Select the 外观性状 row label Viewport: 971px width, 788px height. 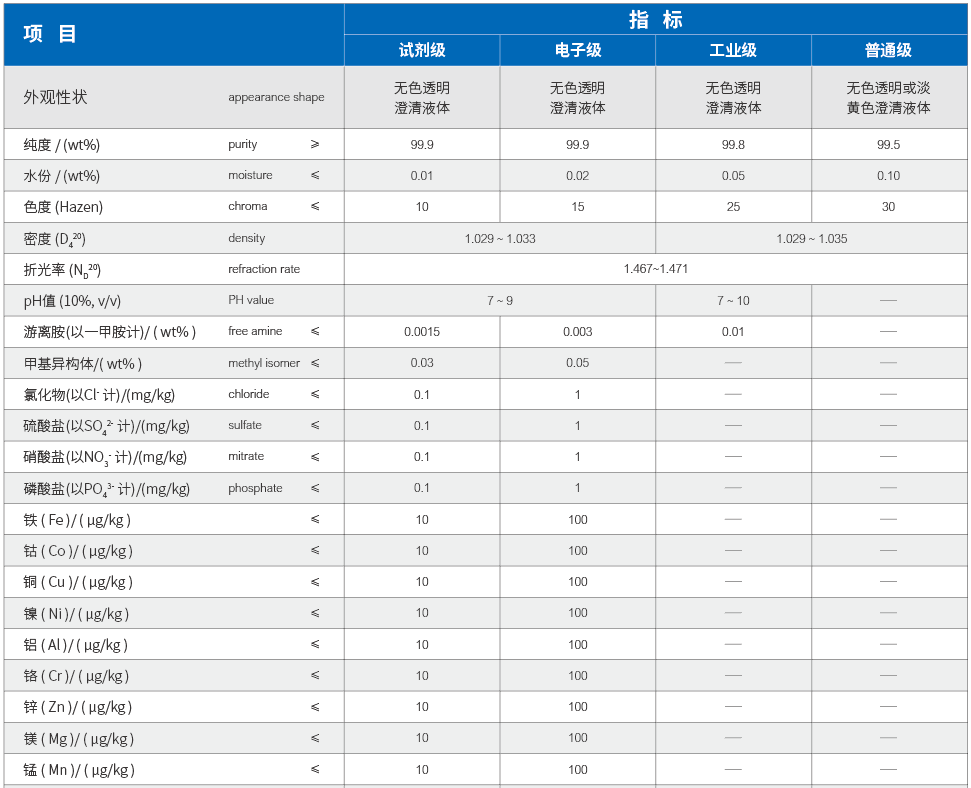(55, 97)
